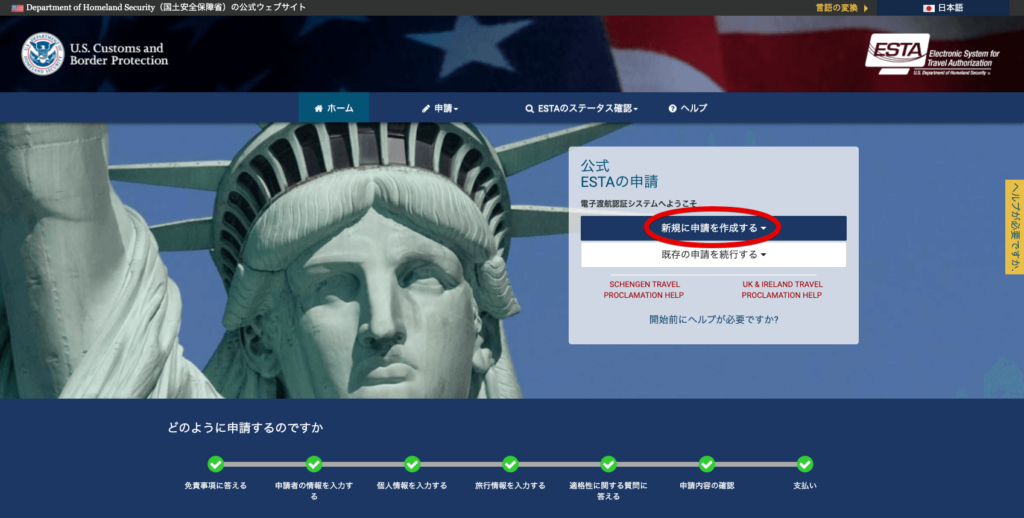Screen dimensions: 1024x518
Task: Click the 開始前にヘルプが必要ですか? link
Action: (x=714, y=319)
